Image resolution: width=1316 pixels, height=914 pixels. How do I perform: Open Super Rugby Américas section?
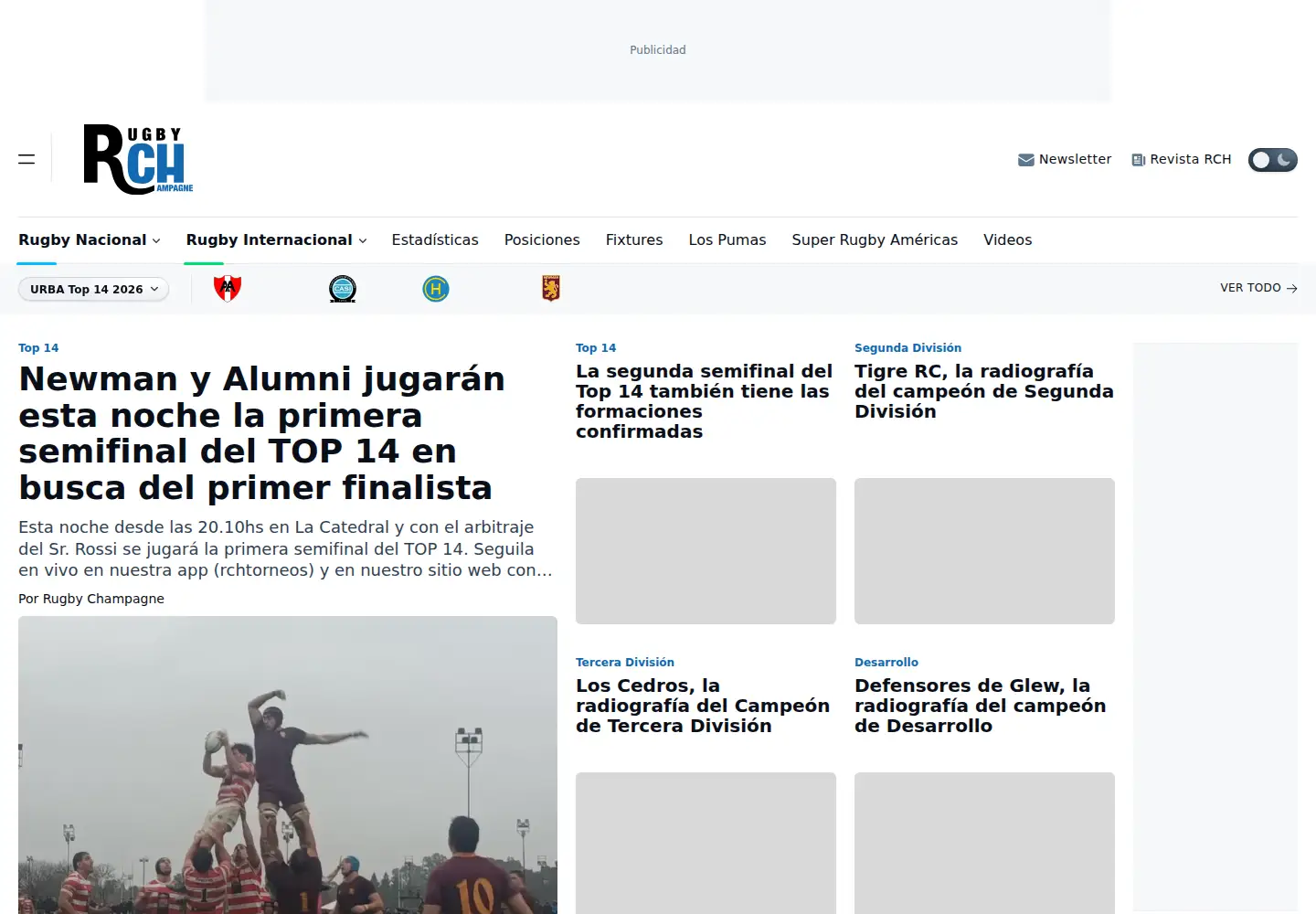(875, 239)
